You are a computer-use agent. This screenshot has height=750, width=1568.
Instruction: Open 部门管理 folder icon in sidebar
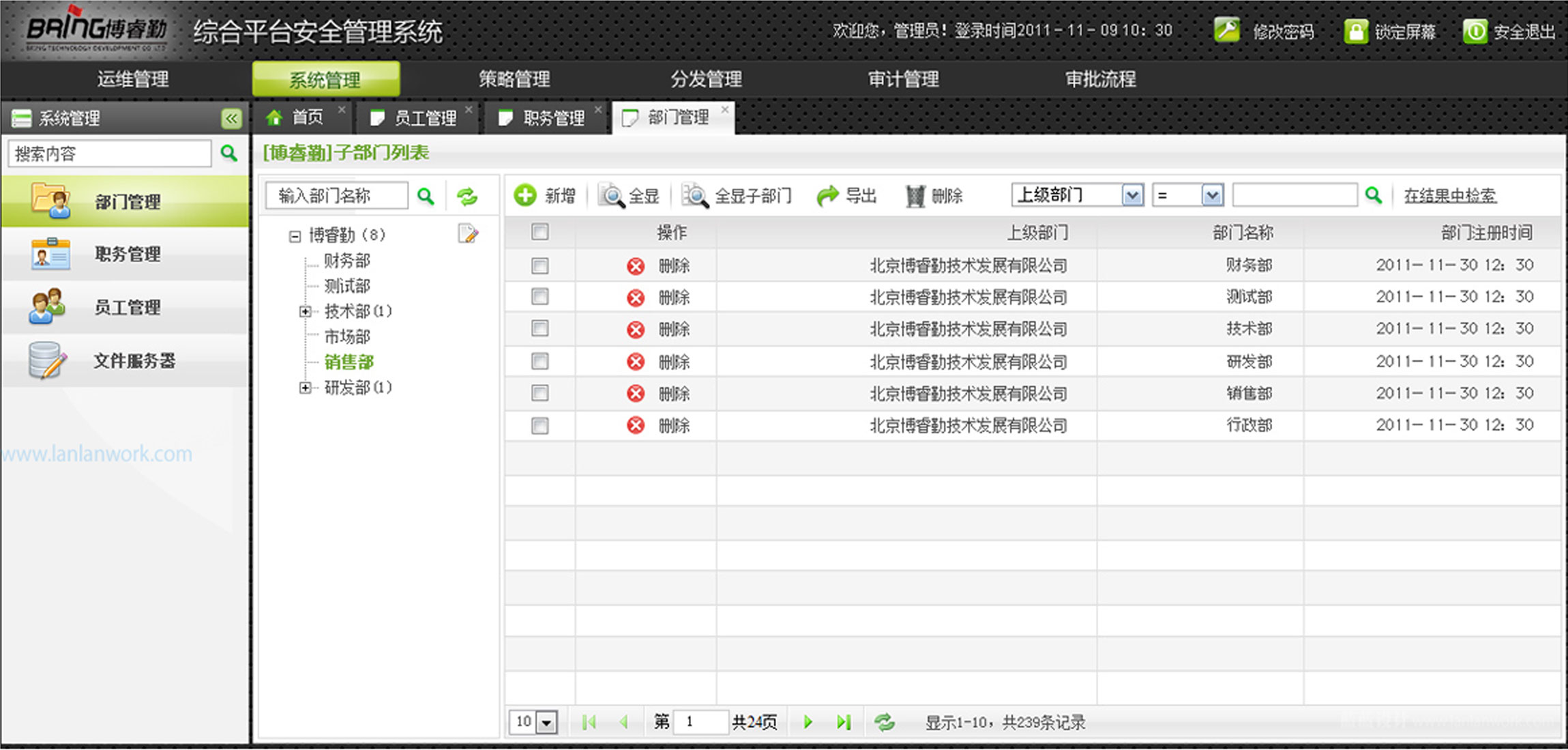[50, 200]
